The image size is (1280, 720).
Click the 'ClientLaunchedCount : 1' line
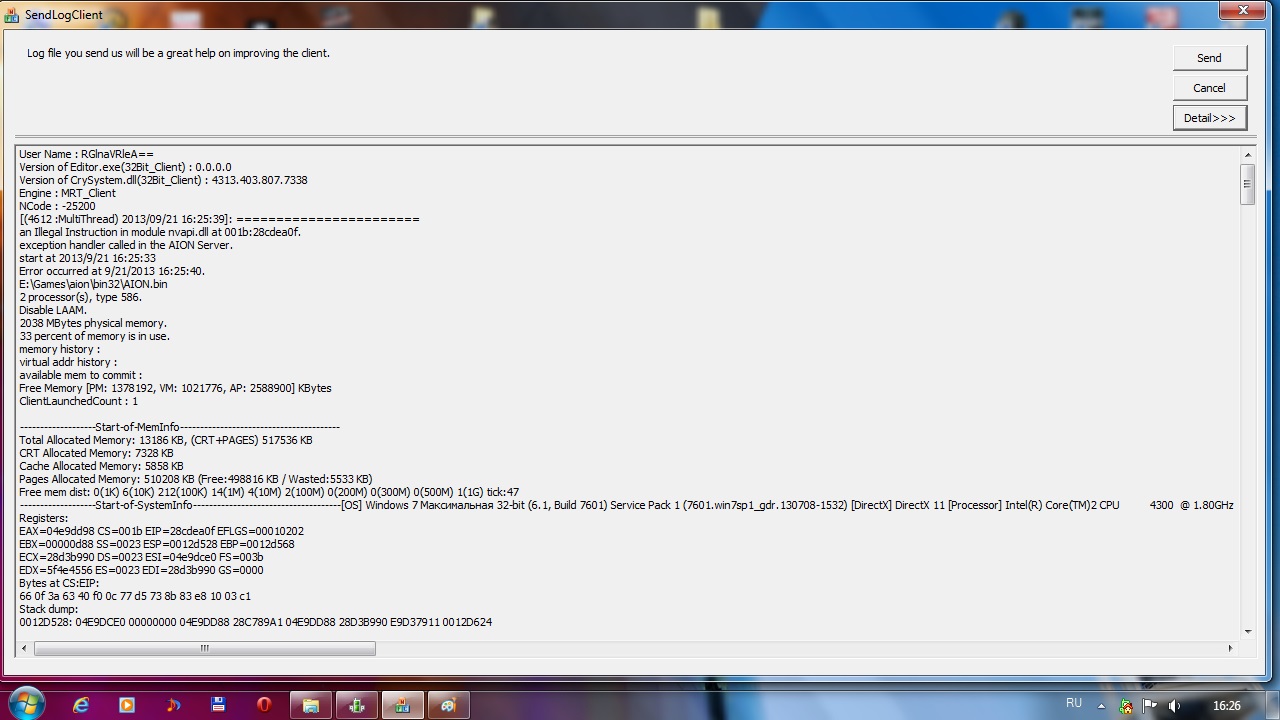(x=78, y=401)
